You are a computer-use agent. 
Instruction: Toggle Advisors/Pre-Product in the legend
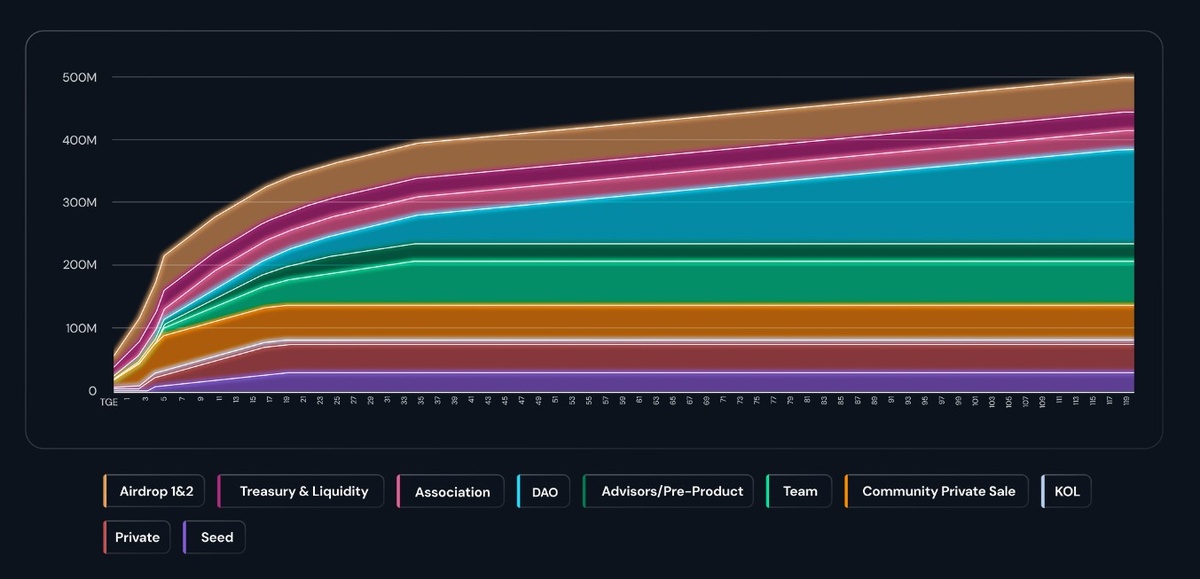667,491
